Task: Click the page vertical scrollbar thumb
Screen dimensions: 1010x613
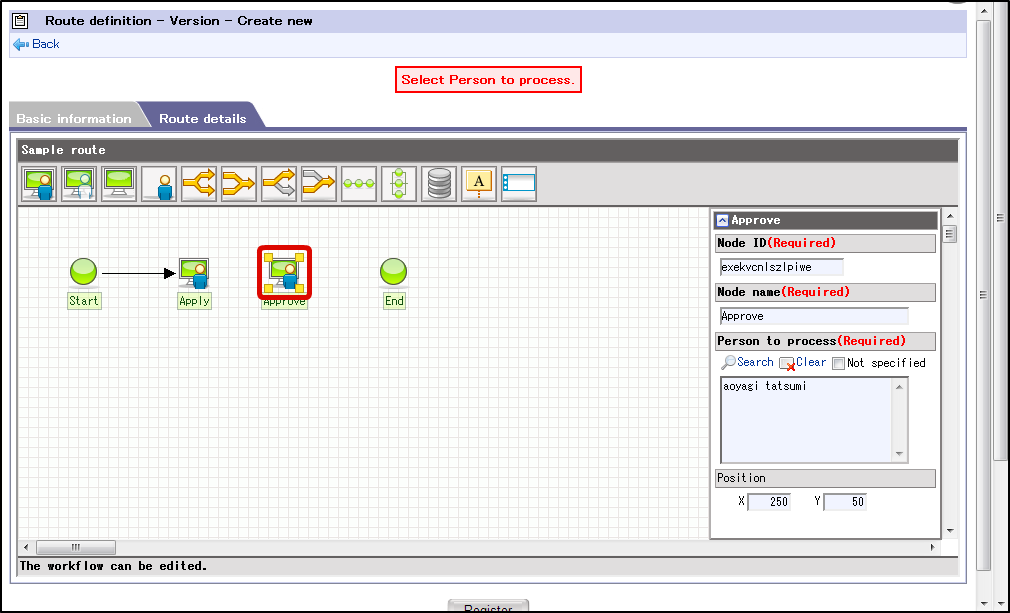Action: coord(983,295)
